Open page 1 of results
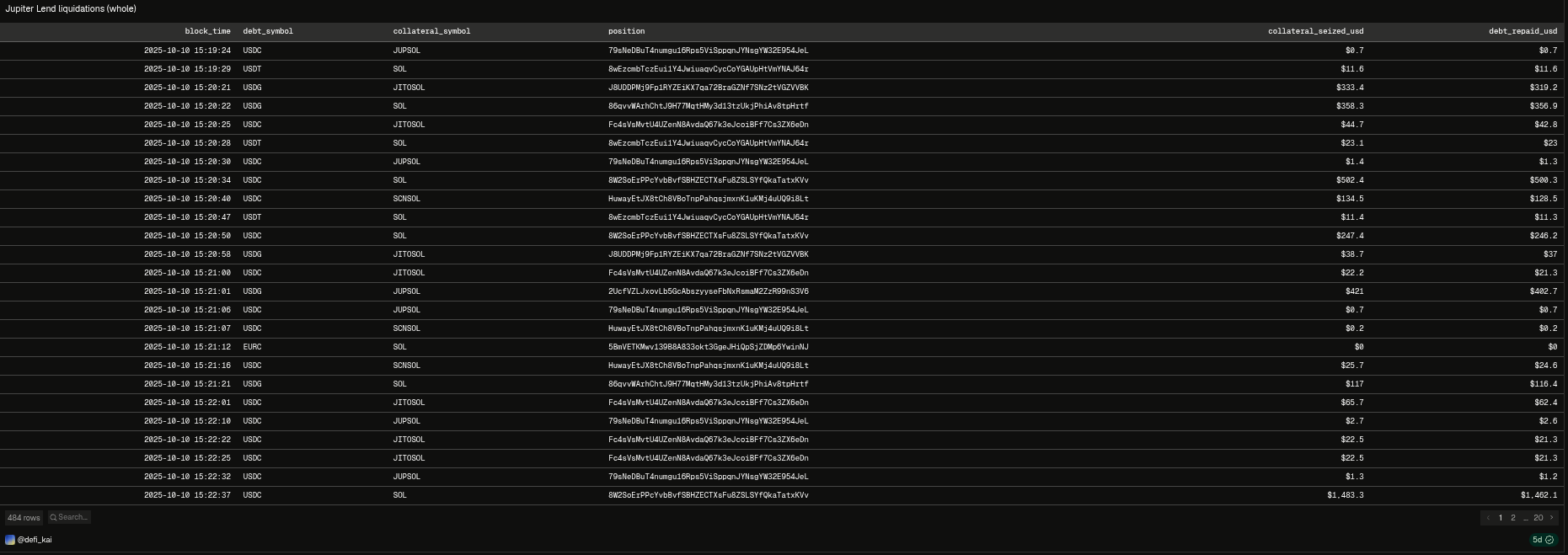 click(x=1501, y=518)
